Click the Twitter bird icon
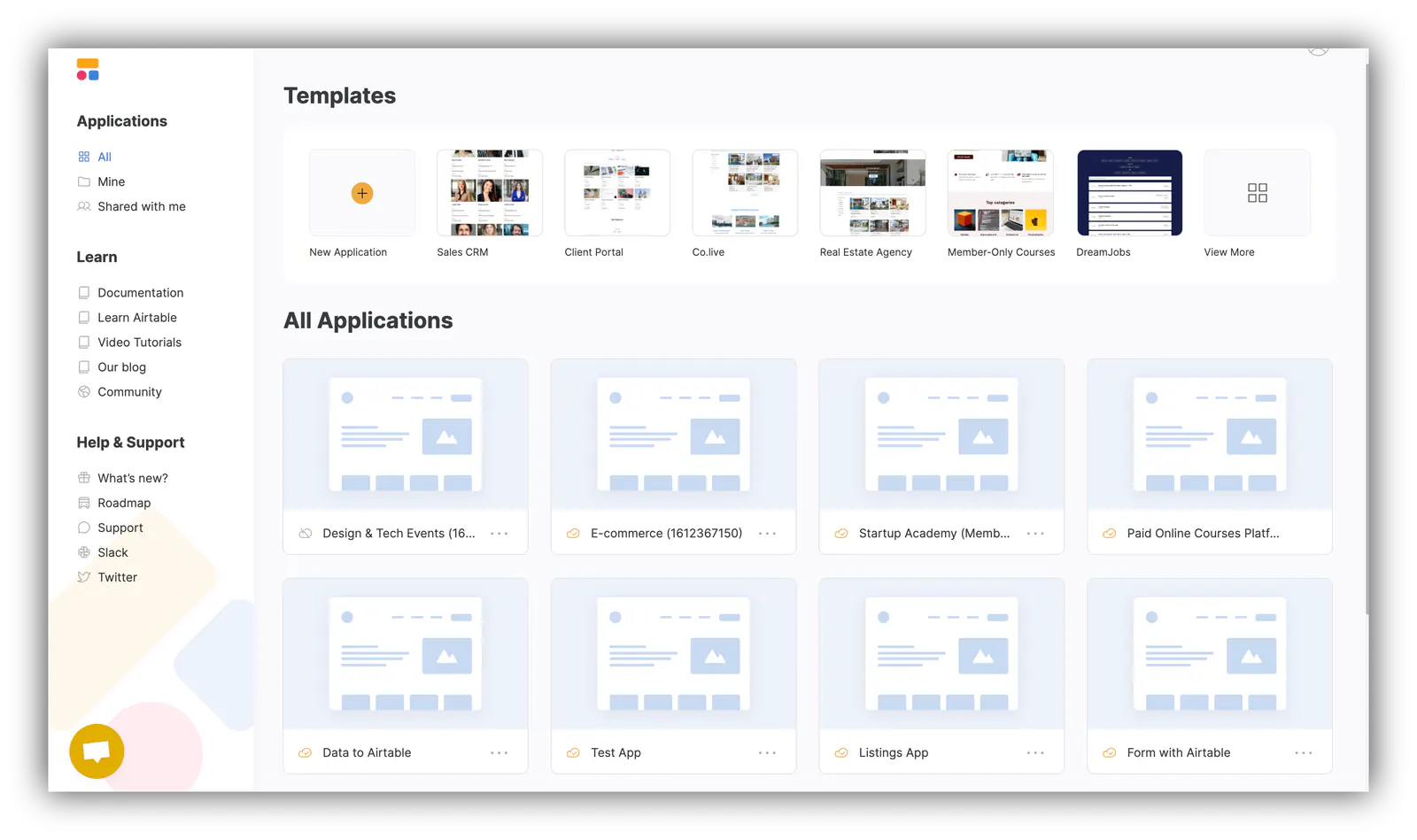 (84, 577)
